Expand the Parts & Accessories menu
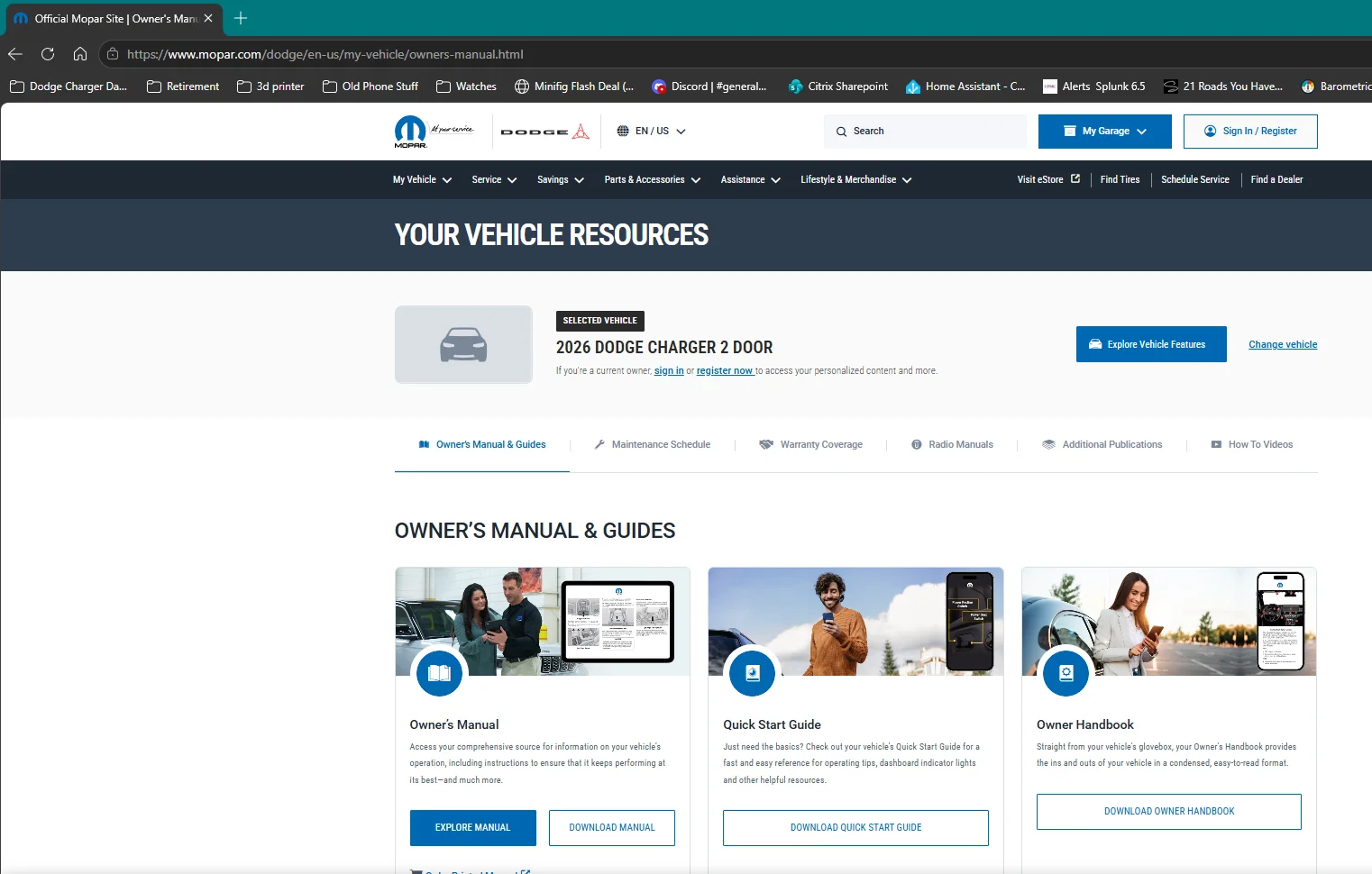 (653, 179)
